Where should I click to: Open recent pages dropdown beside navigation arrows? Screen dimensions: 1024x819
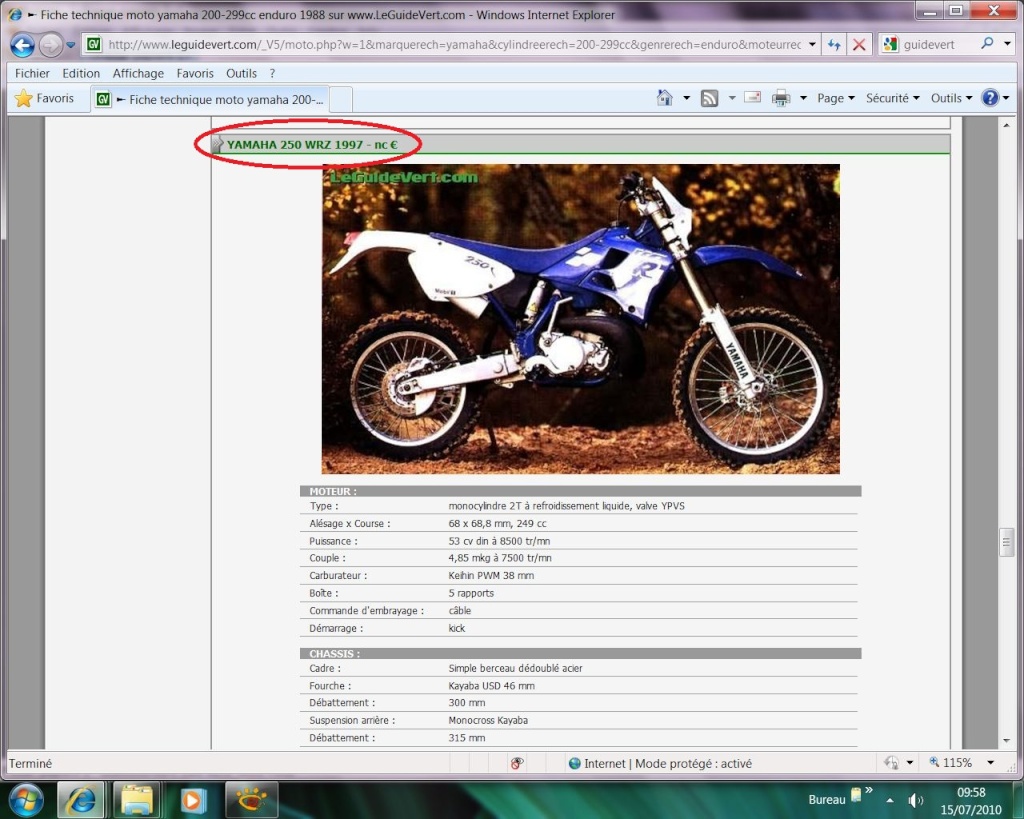tap(71, 45)
